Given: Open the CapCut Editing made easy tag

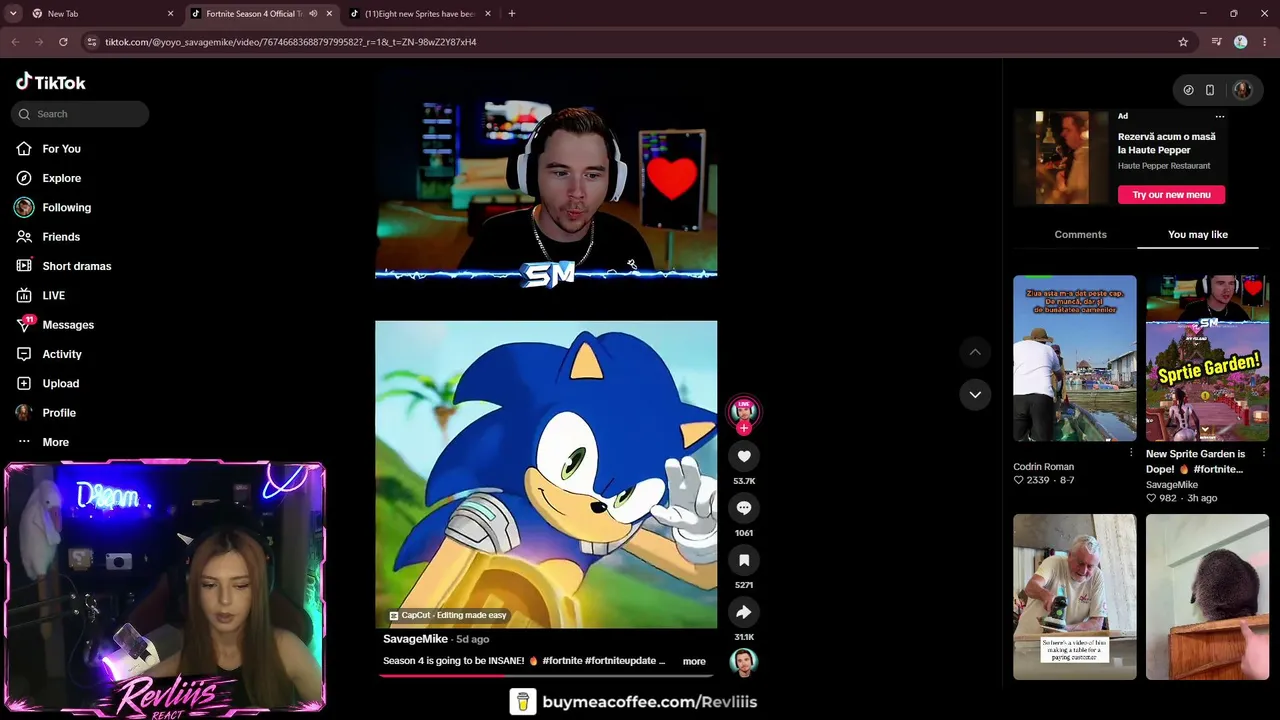Looking at the screenshot, I should [448, 615].
